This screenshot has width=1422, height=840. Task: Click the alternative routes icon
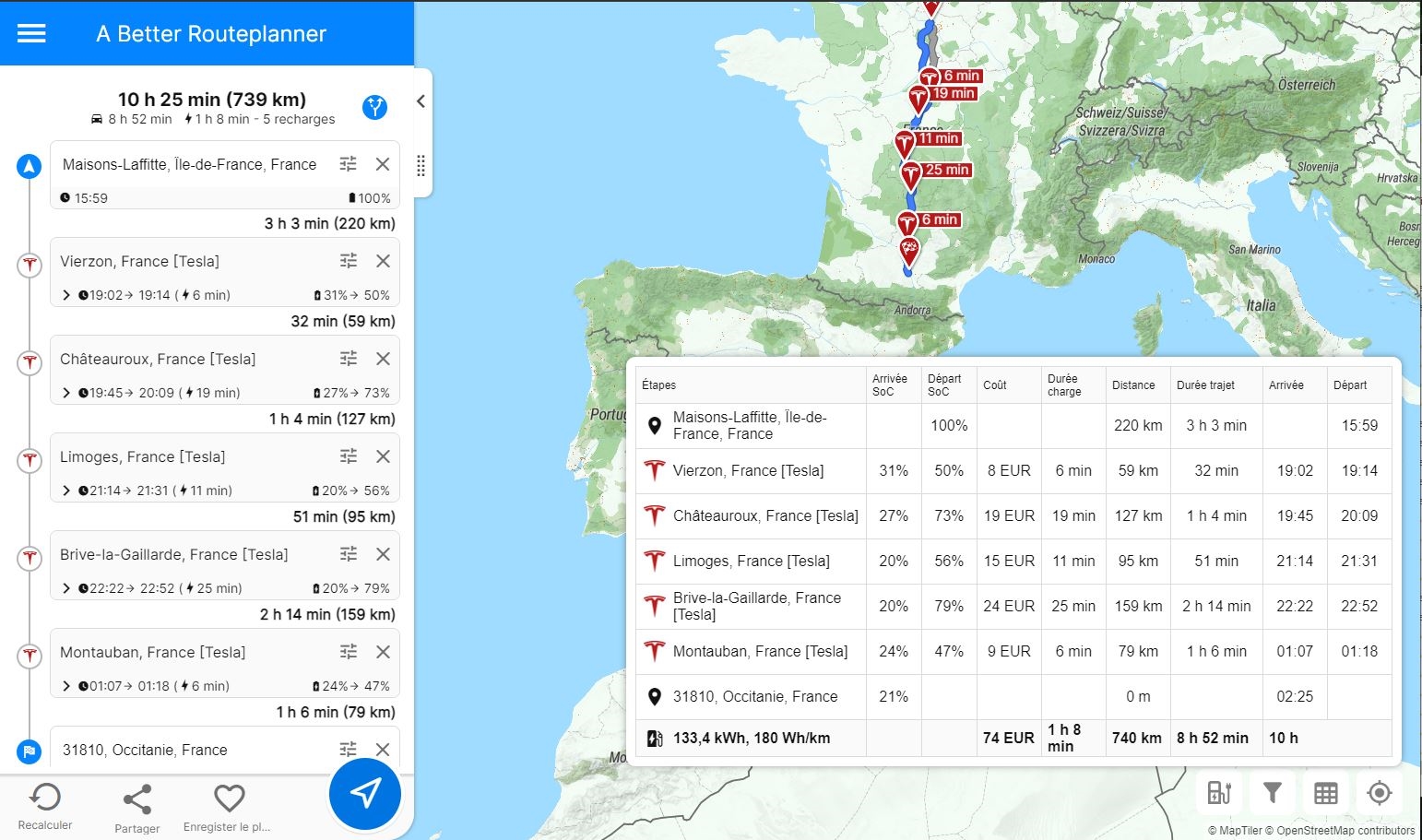click(x=374, y=107)
